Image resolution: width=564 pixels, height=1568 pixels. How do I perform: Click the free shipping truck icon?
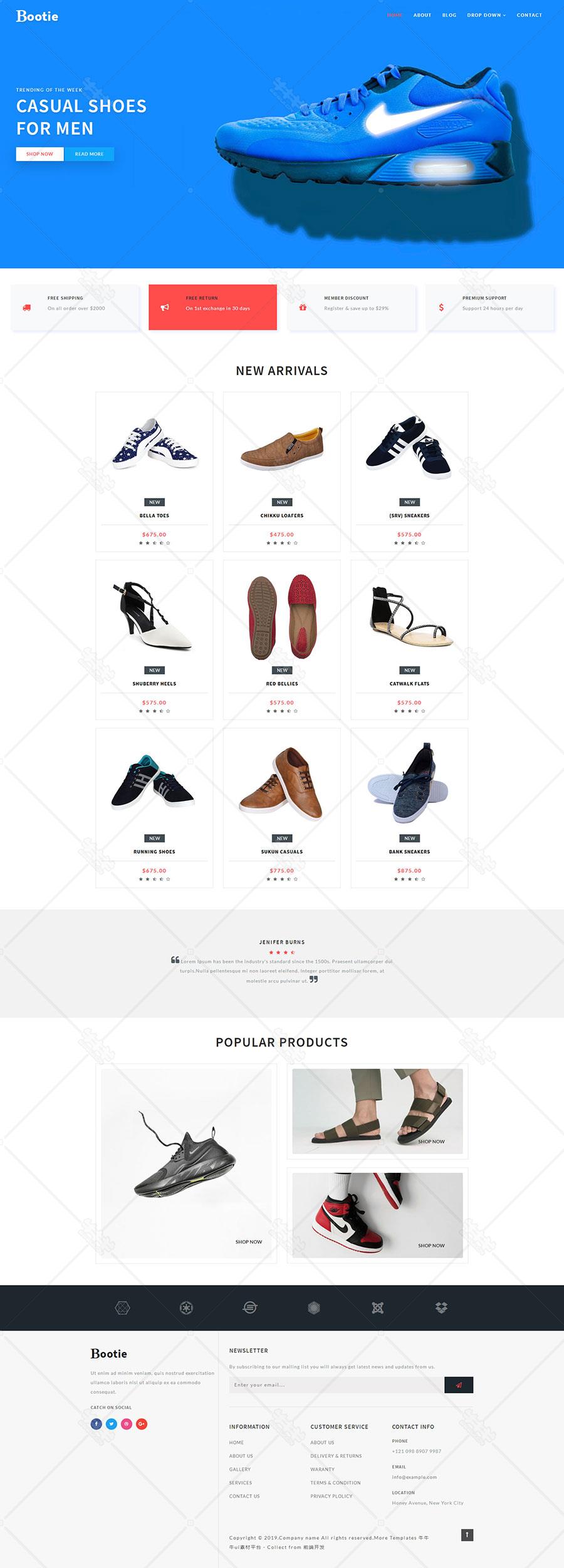pyautogui.click(x=26, y=307)
